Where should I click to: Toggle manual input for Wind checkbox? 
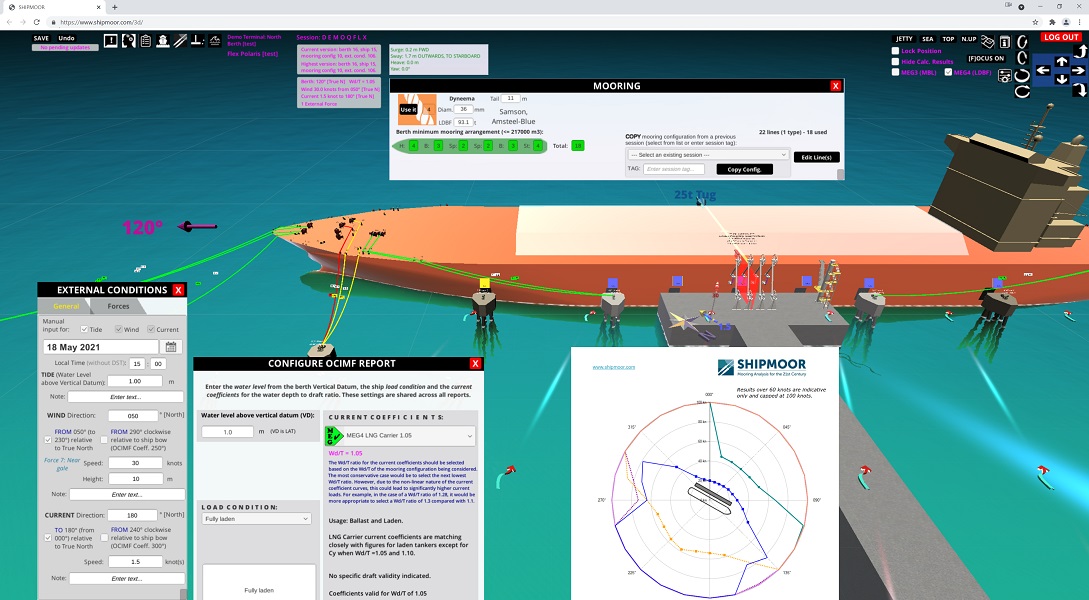point(119,329)
